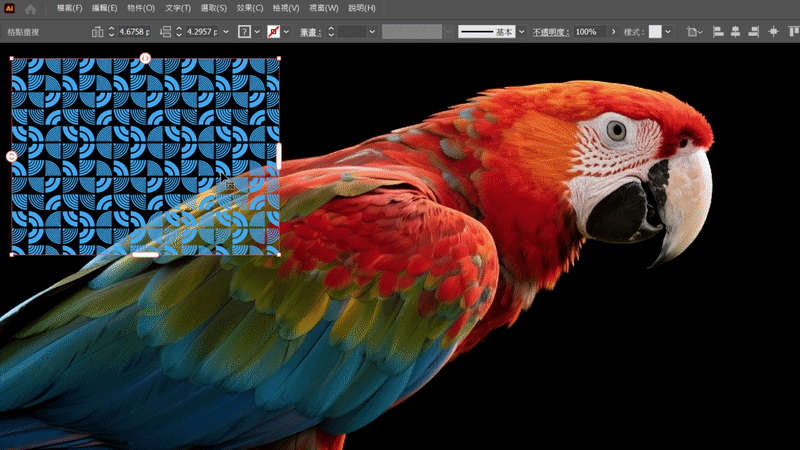Open the brush definition dropdown arrow
The image size is (800, 450).
tap(521, 32)
